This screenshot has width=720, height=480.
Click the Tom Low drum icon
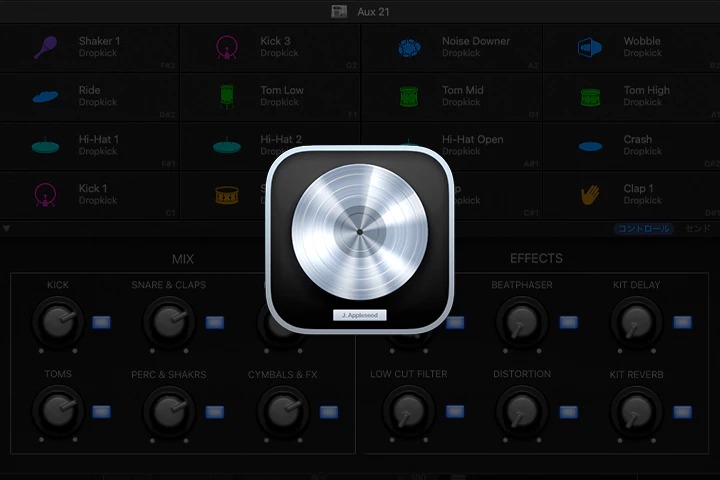(227, 96)
